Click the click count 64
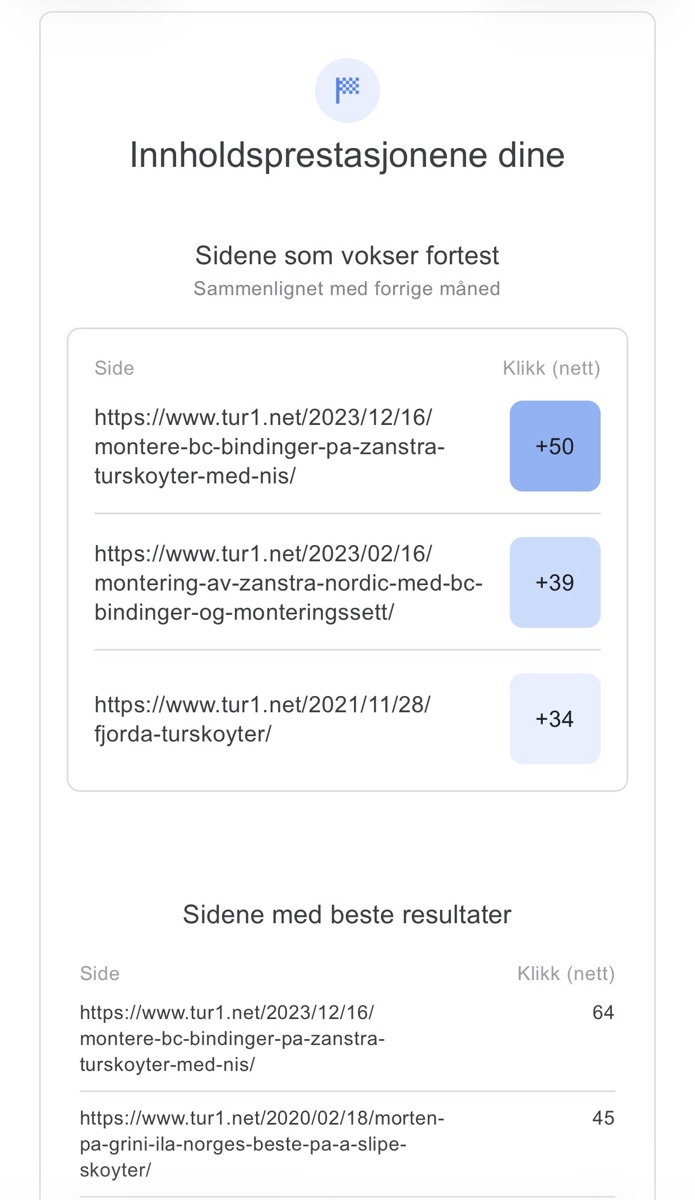 [603, 1013]
